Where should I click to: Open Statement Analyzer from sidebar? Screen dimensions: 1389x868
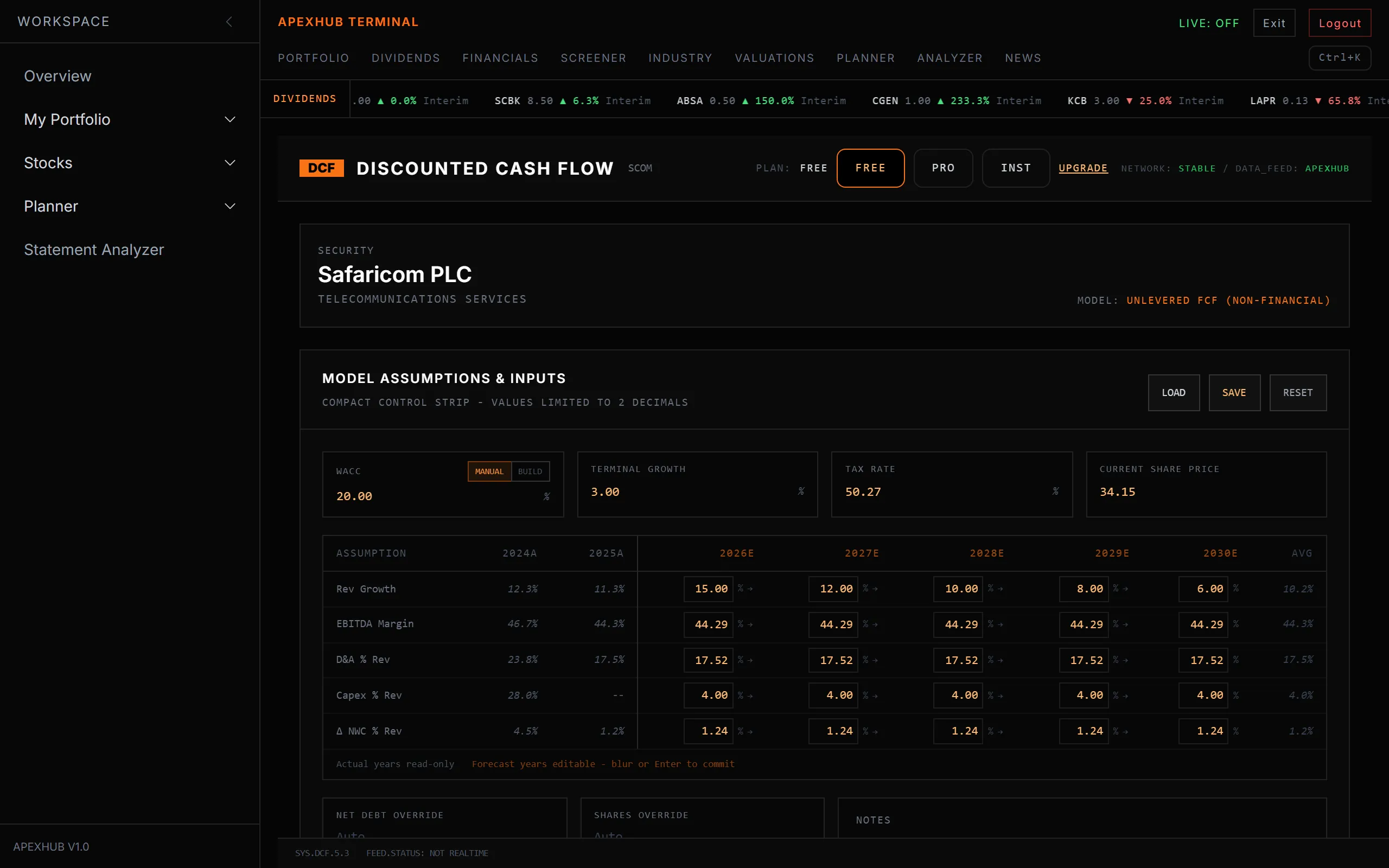(x=94, y=250)
